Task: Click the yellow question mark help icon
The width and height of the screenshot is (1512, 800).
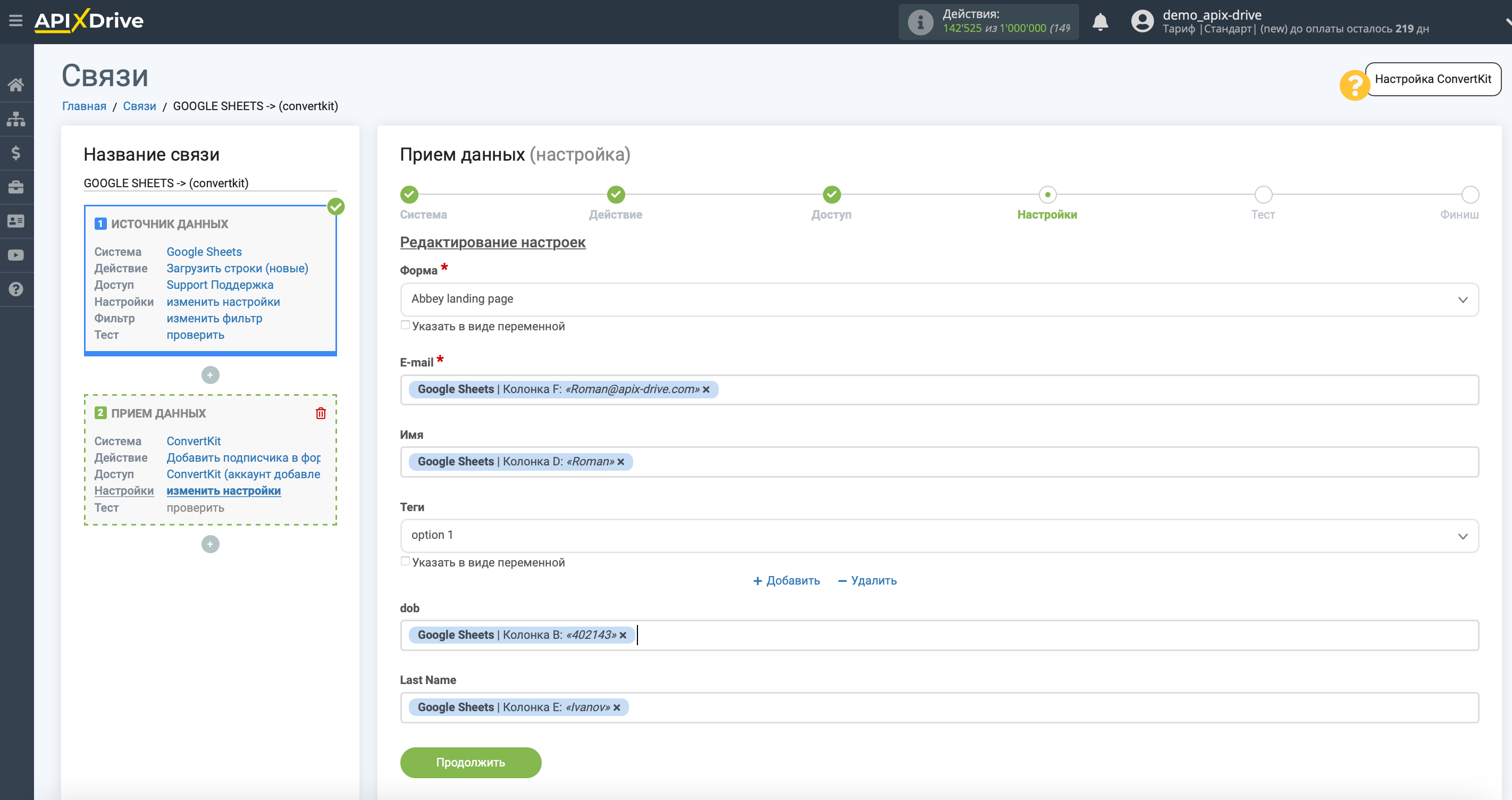Action: 1354,86
